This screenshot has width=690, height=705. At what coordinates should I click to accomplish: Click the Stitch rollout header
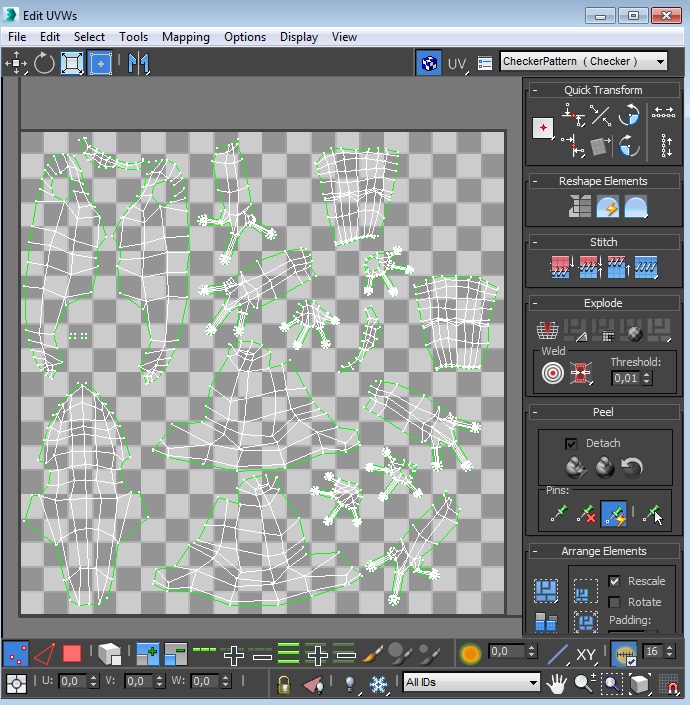603,242
